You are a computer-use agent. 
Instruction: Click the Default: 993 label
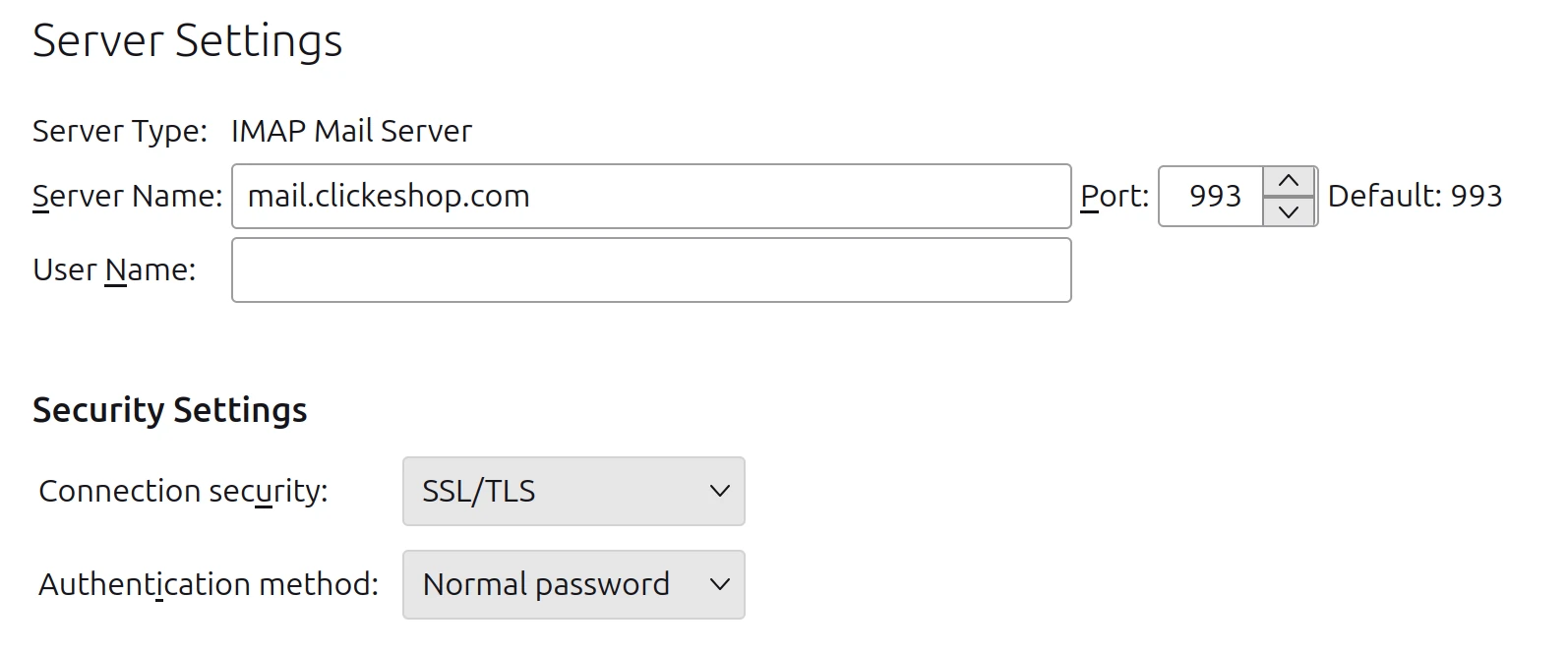(x=1417, y=196)
